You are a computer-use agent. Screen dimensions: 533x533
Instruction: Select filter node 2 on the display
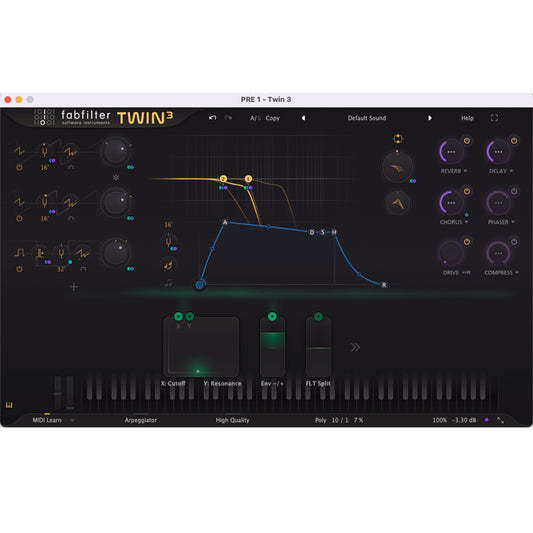[x=223, y=179]
